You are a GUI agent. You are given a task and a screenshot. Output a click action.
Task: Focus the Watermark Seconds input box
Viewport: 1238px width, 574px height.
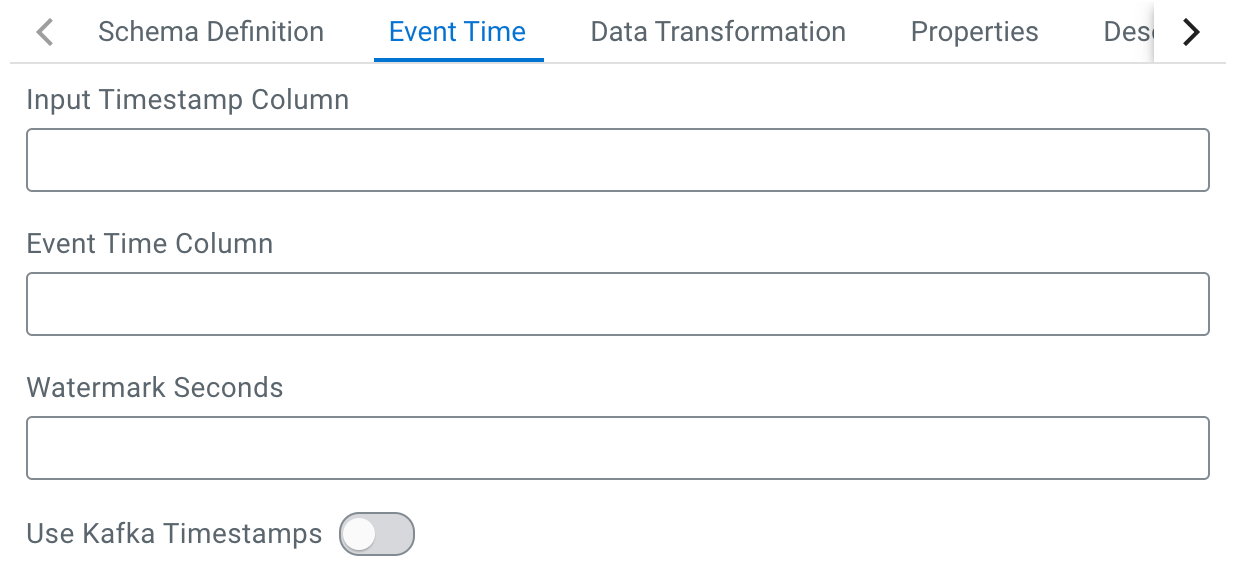pos(617,448)
